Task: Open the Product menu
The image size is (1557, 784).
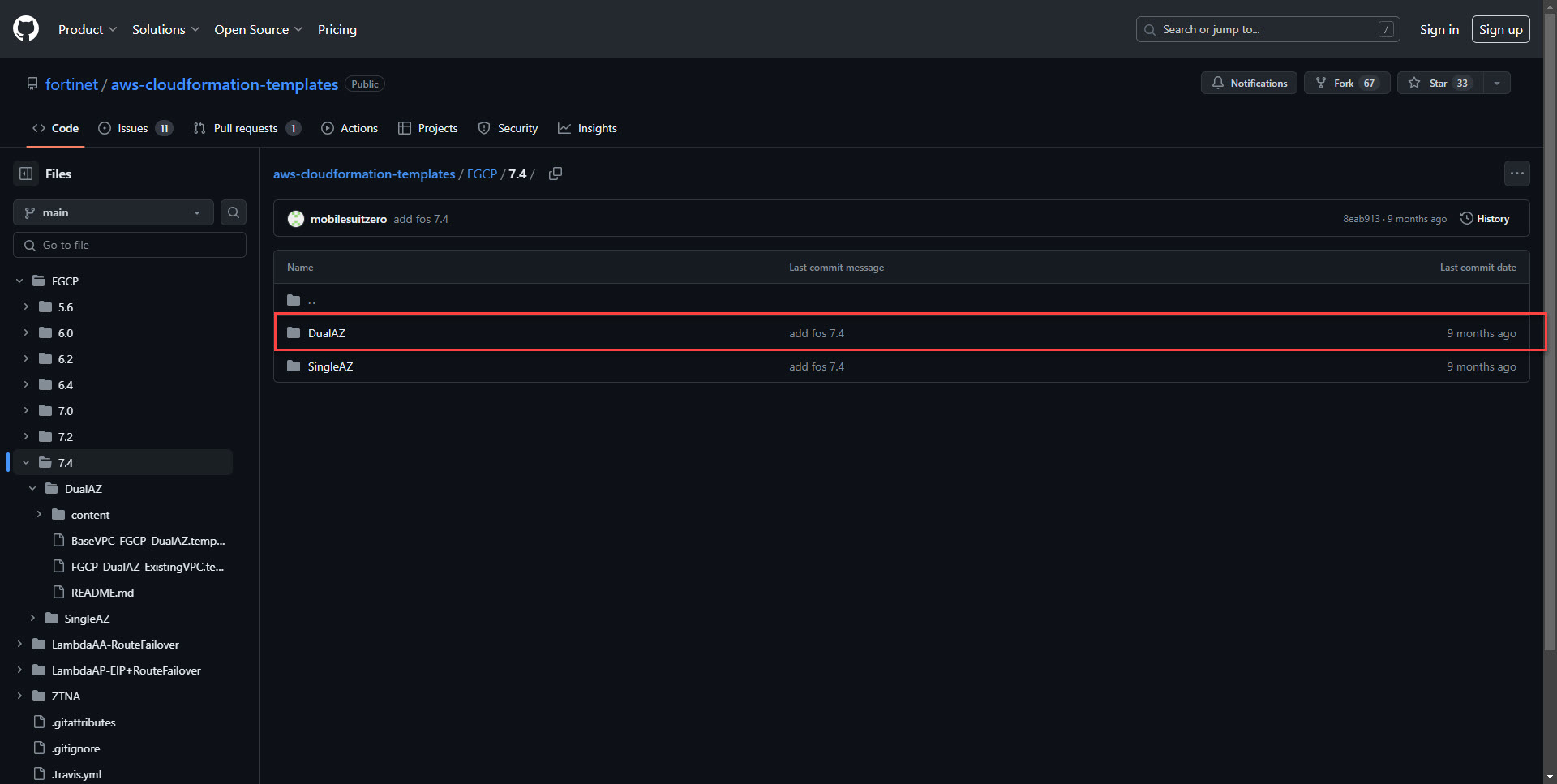Action: coord(88,29)
